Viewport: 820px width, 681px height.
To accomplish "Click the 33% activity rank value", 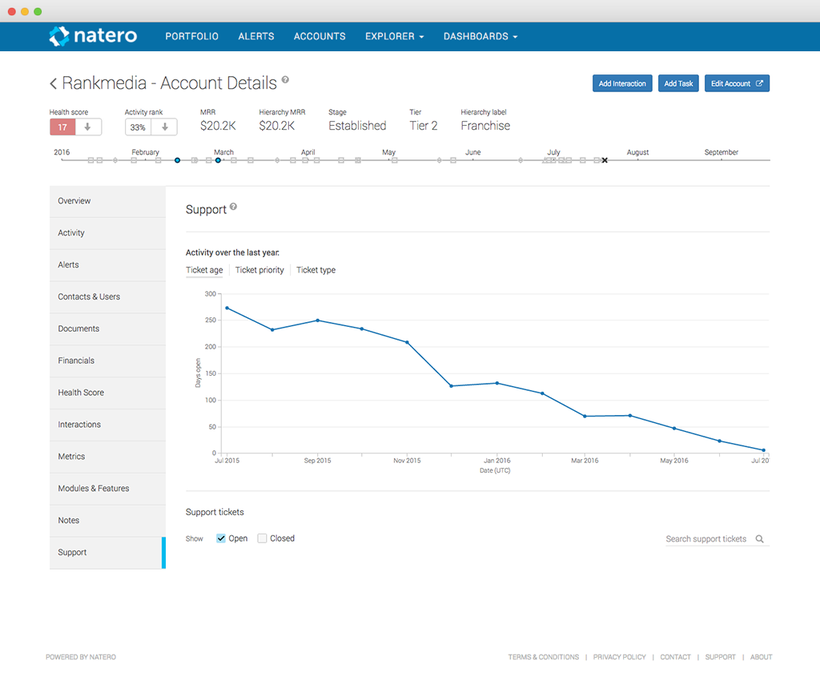I will [x=138, y=127].
